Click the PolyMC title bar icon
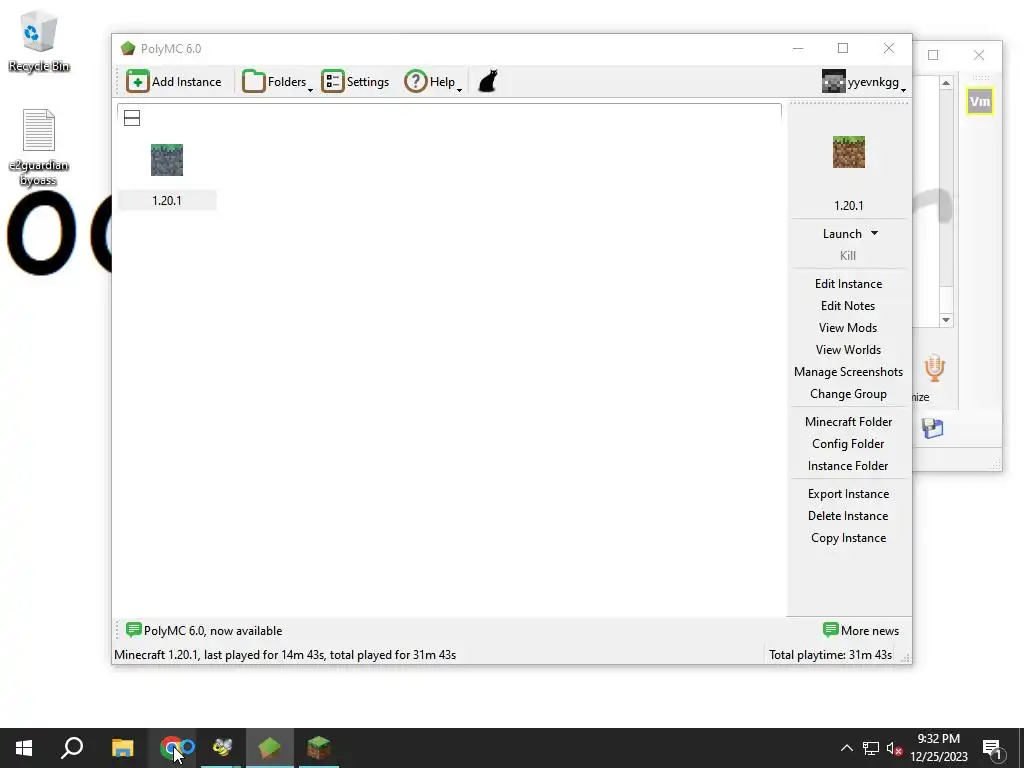Image resolution: width=1024 pixels, height=768 pixels. pyautogui.click(x=128, y=48)
